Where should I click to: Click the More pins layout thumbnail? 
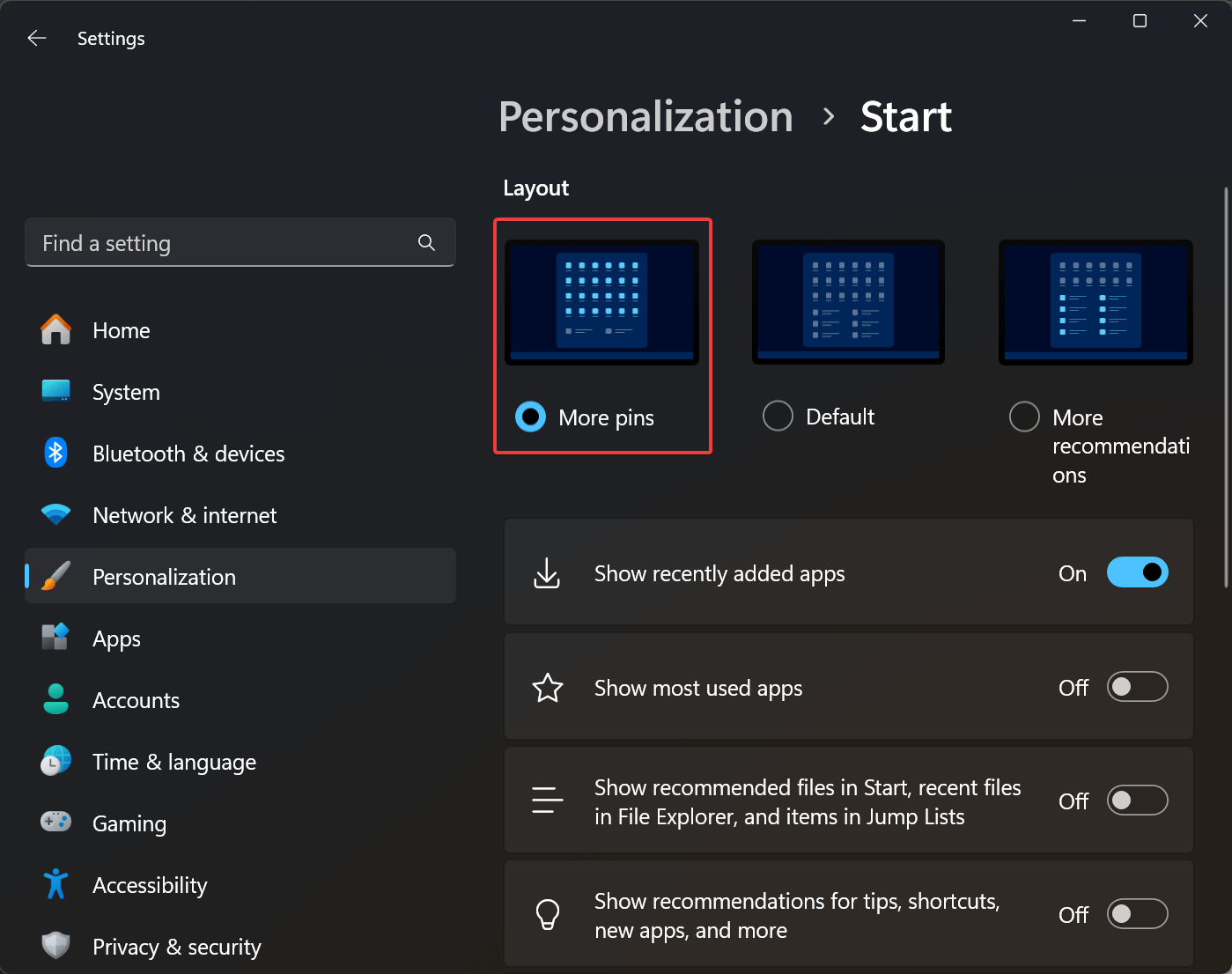click(x=601, y=302)
